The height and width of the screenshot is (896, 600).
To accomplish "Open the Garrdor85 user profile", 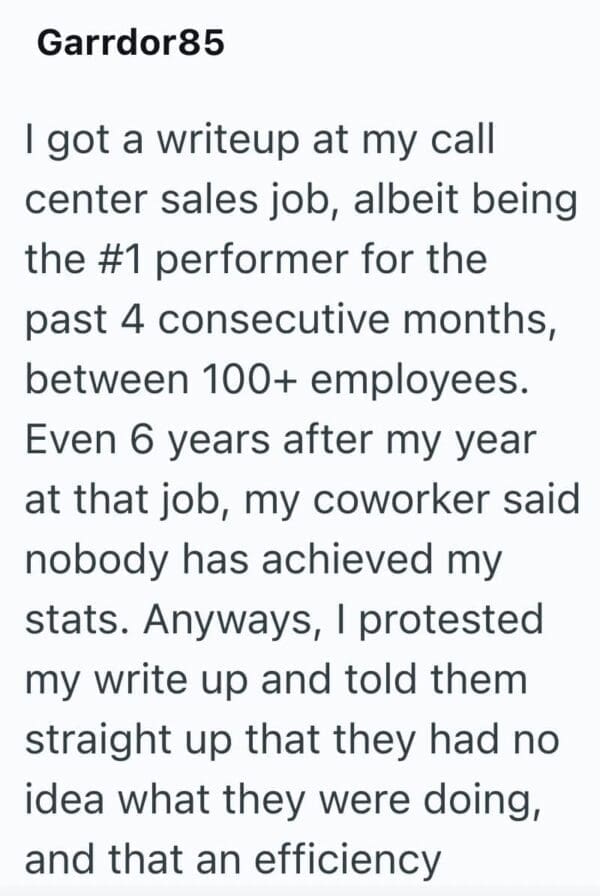I will [x=130, y=45].
